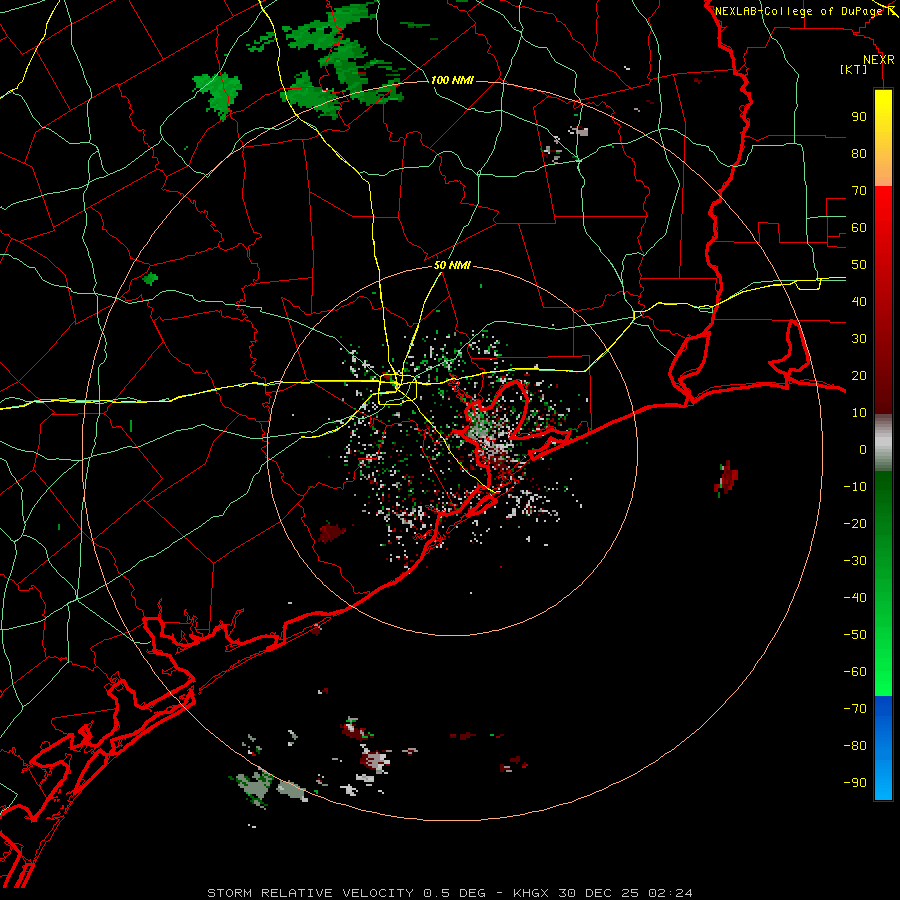Click the dark red echo patch southwest inside 50 NMI ring
The image size is (900, 900).
pyautogui.click(x=332, y=532)
